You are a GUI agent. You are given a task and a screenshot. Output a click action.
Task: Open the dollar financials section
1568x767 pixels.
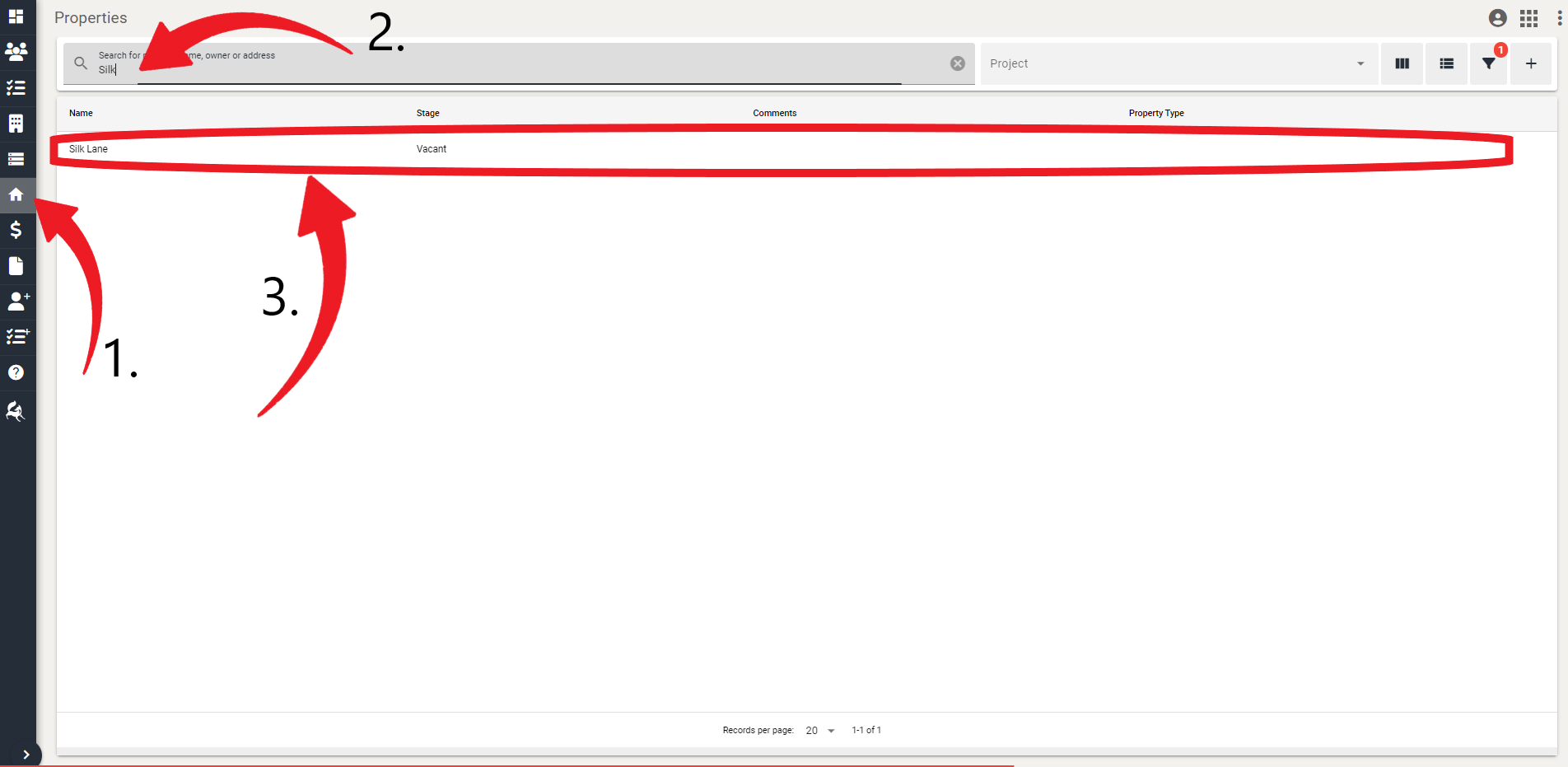pyautogui.click(x=16, y=230)
